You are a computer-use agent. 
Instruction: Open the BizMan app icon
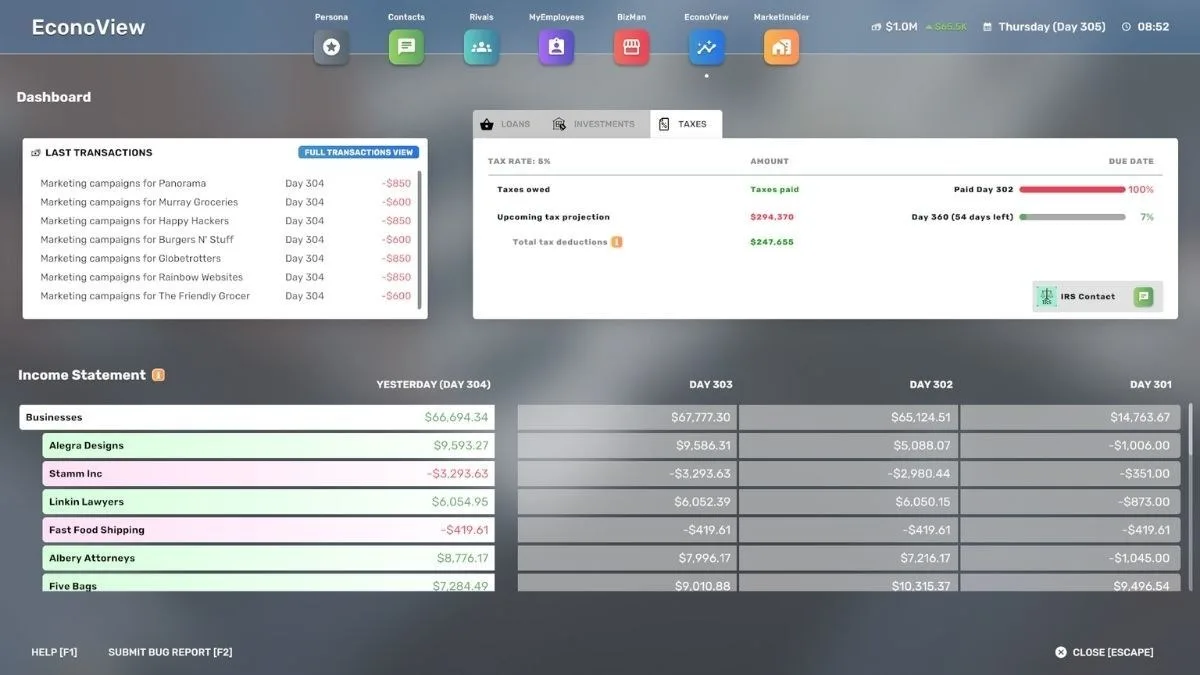click(x=631, y=47)
